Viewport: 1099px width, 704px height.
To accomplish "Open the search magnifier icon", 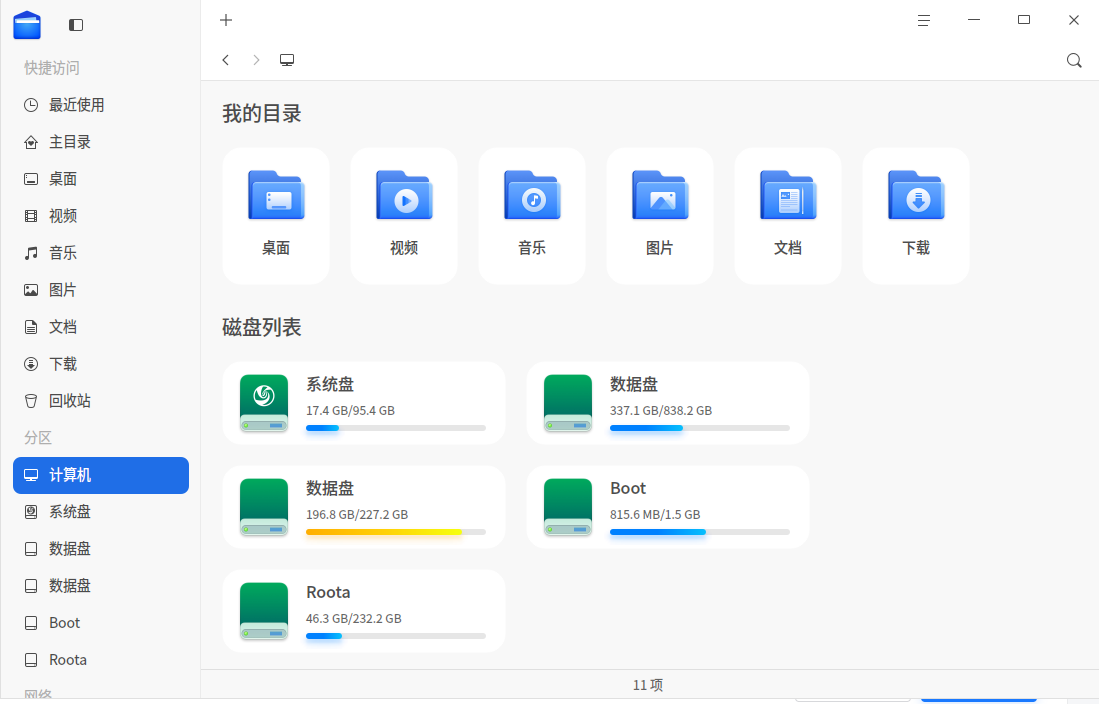I will pyautogui.click(x=1074, y=60).
